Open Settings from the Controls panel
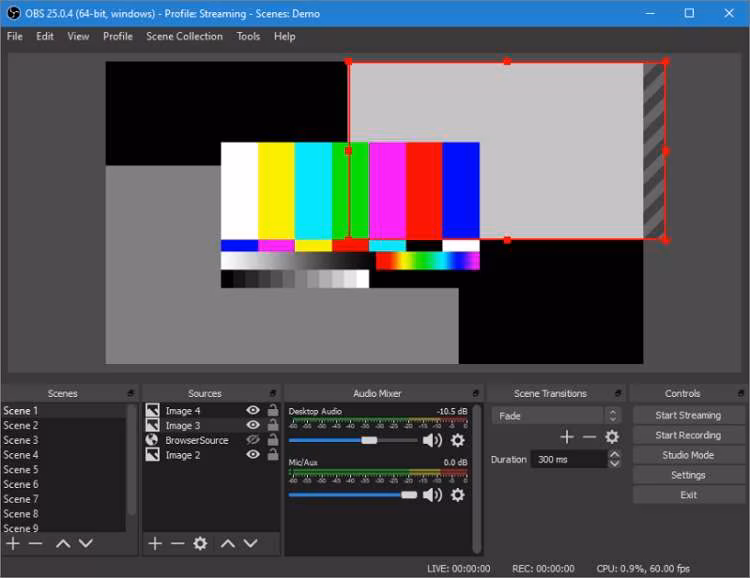Image resolution: width=750 pixels, height=578 pixels. [x=688, y=475]
